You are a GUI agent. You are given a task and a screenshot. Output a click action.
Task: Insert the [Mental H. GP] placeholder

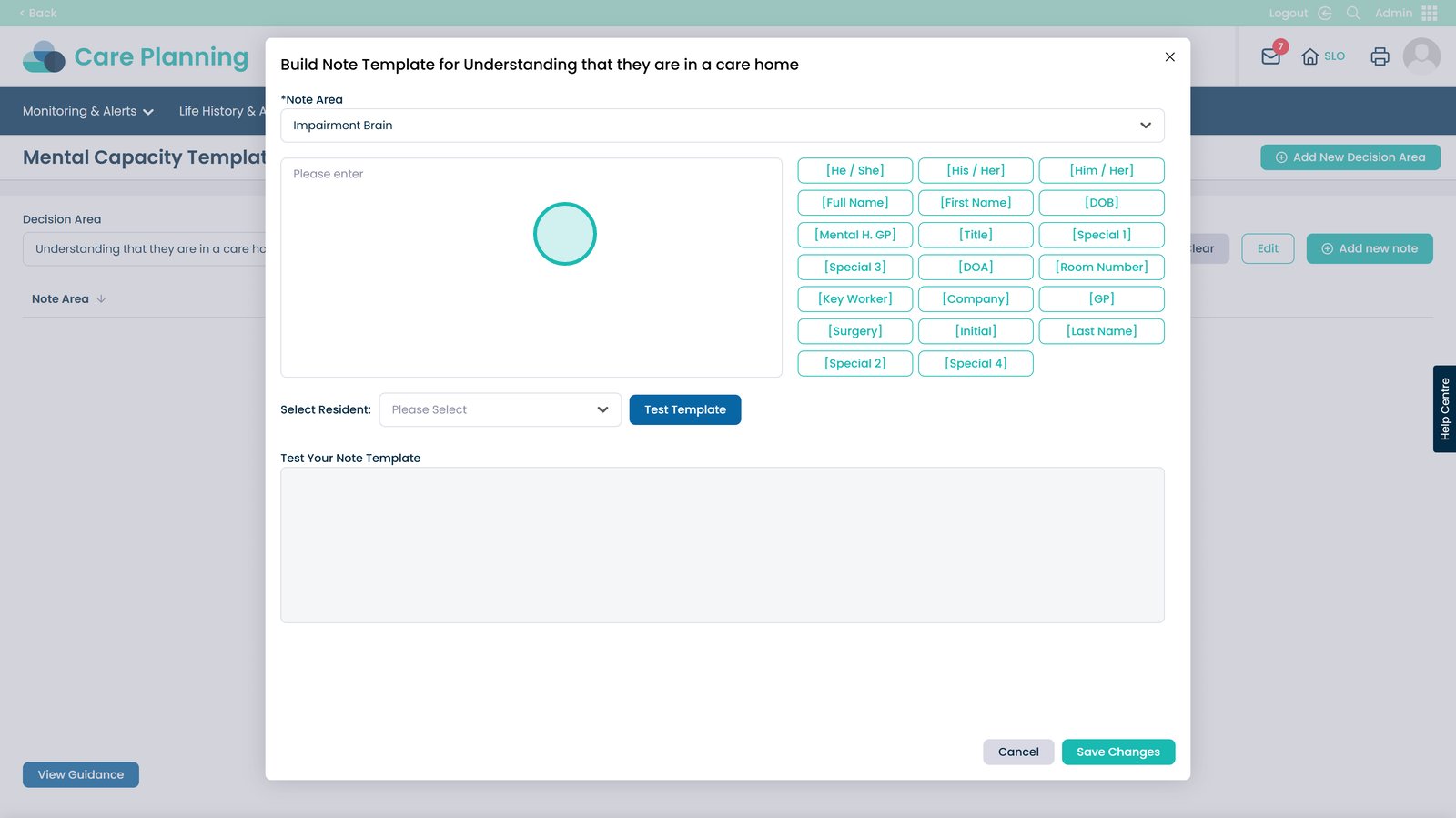pyautogui.click(x=855, y=235)
